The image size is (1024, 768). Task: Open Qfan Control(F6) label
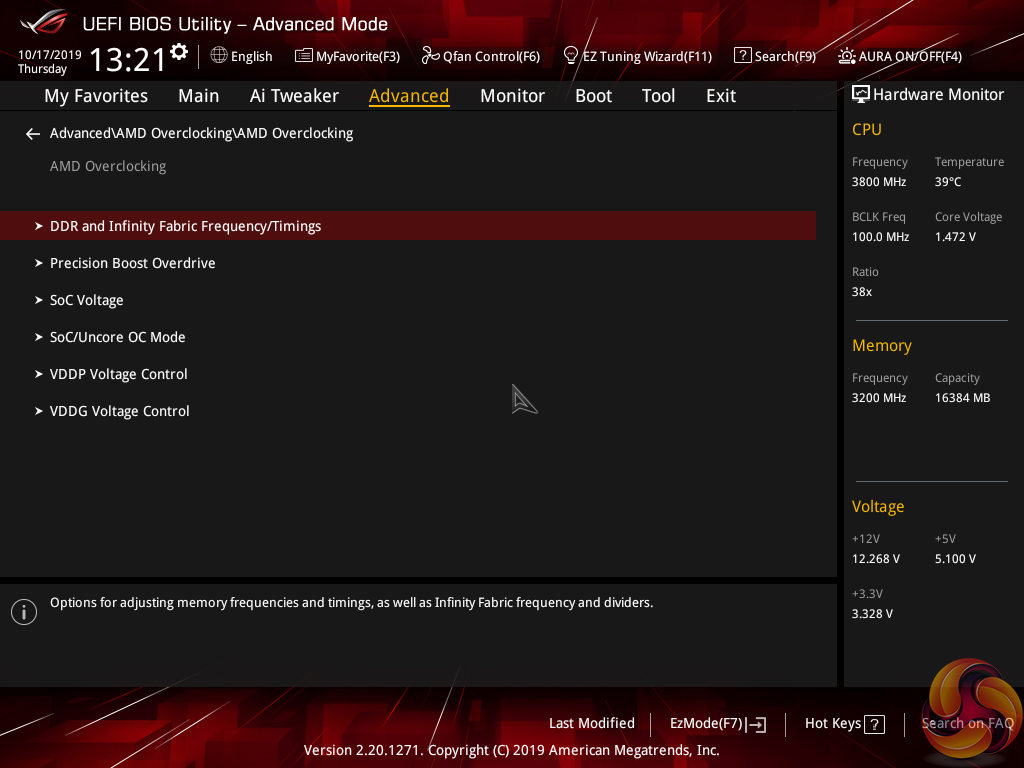click(491, 56)
